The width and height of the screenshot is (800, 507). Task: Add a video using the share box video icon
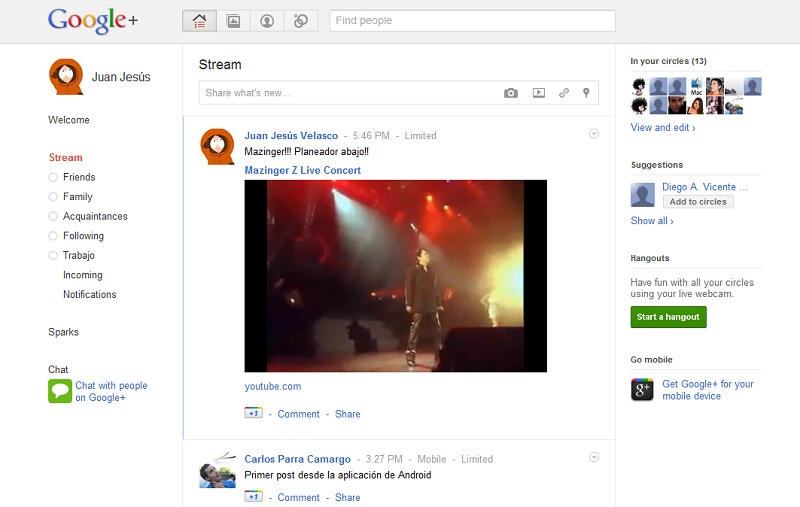539,93
